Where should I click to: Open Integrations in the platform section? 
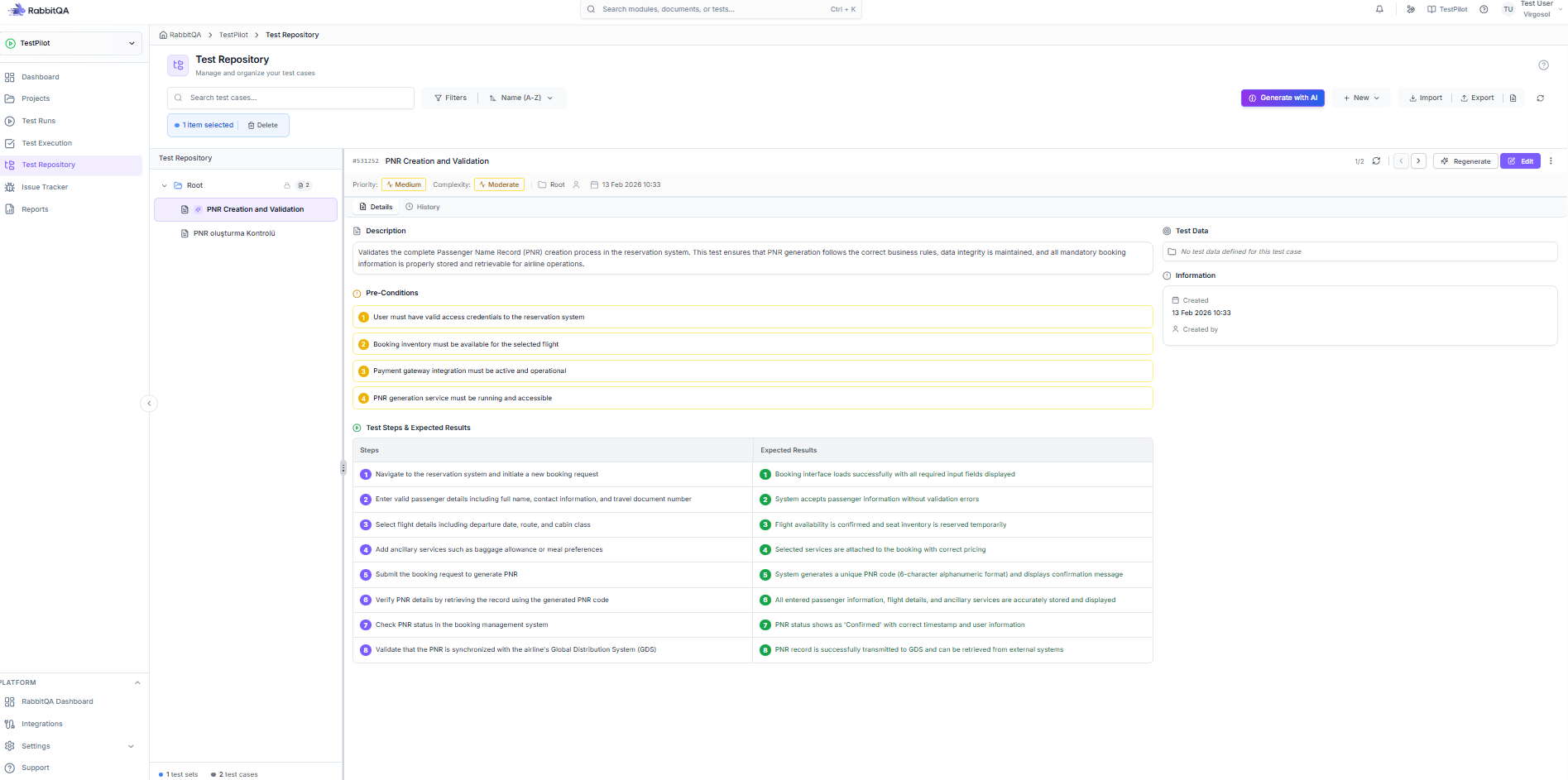71,724
